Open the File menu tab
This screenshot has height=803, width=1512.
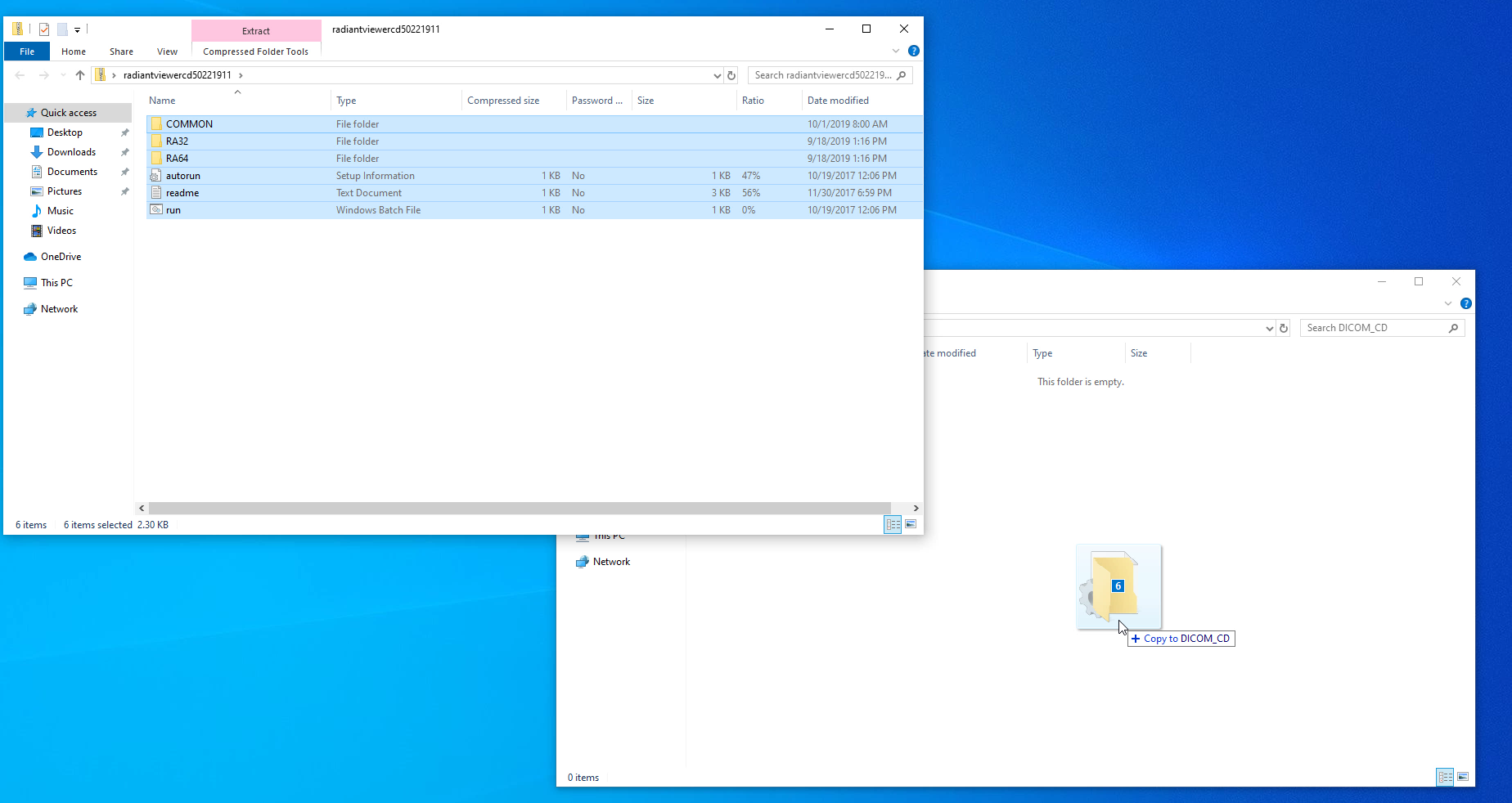pos(27,52)
